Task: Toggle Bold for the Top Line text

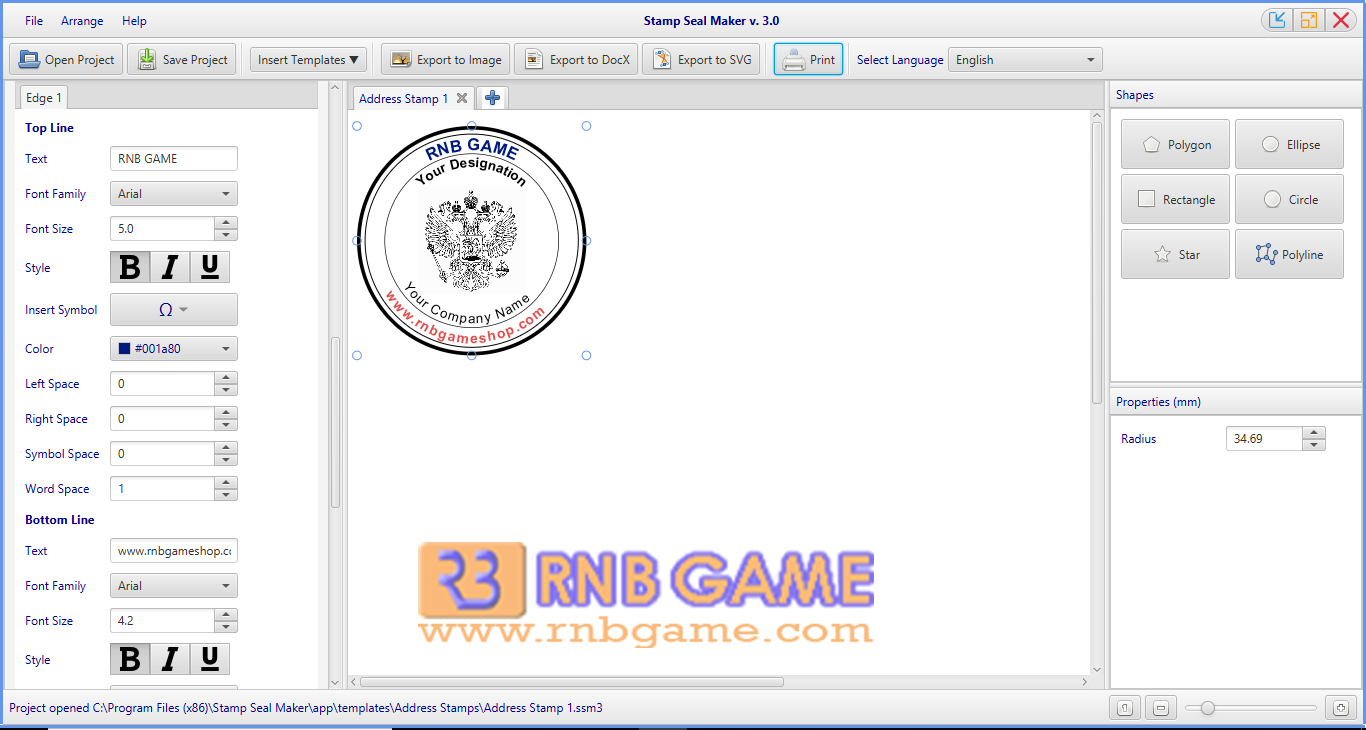Action: (x=130, y=268)
